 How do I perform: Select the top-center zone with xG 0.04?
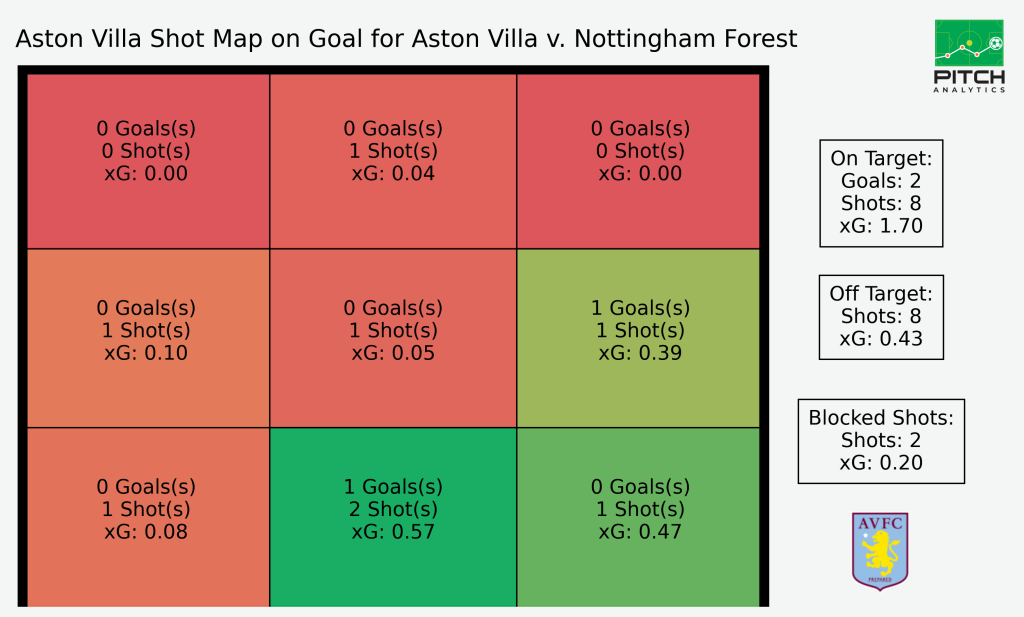pos(393,161)
